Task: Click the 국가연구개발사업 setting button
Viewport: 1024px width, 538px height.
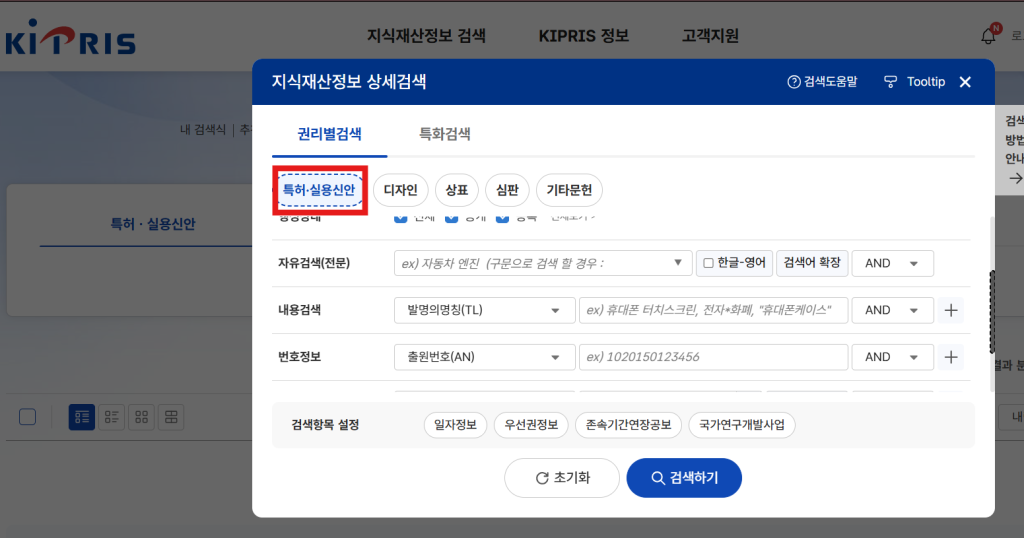Action: 742,425
